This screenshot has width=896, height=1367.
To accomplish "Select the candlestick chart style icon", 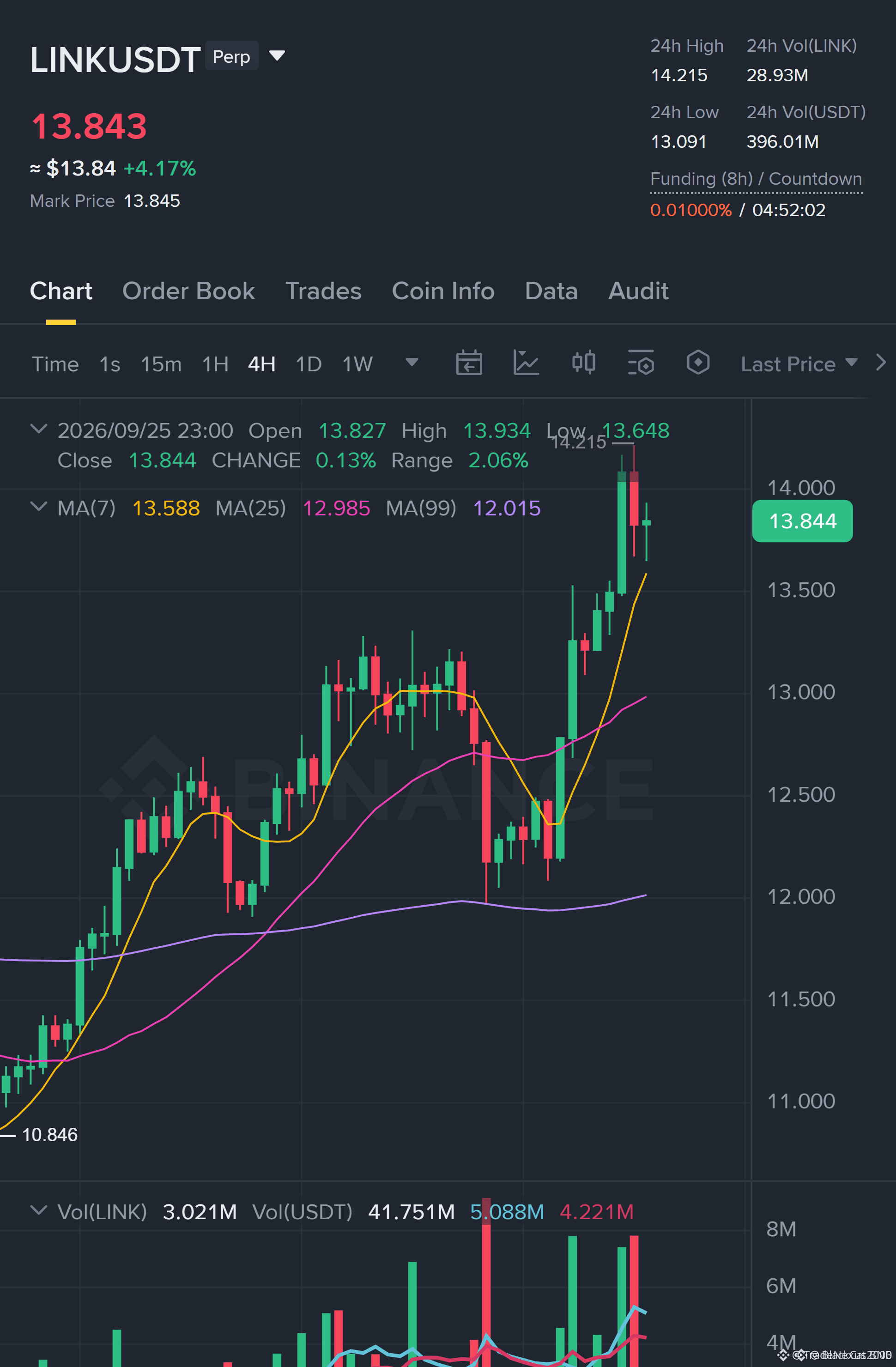I will click(x=583, y=363).
